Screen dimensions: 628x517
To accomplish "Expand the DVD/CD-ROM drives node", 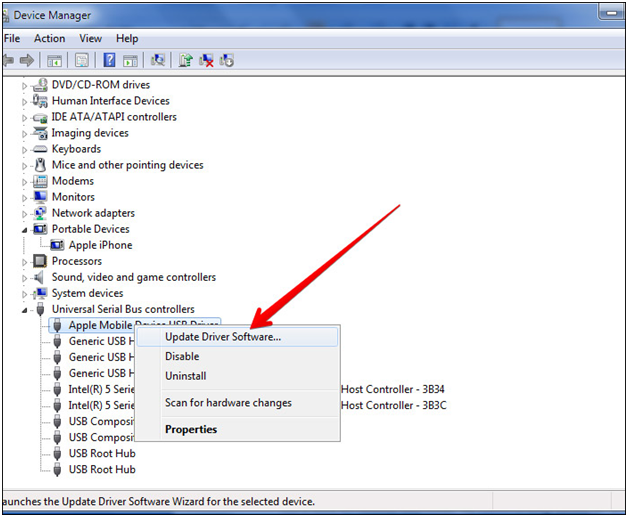I will [25, 85].
